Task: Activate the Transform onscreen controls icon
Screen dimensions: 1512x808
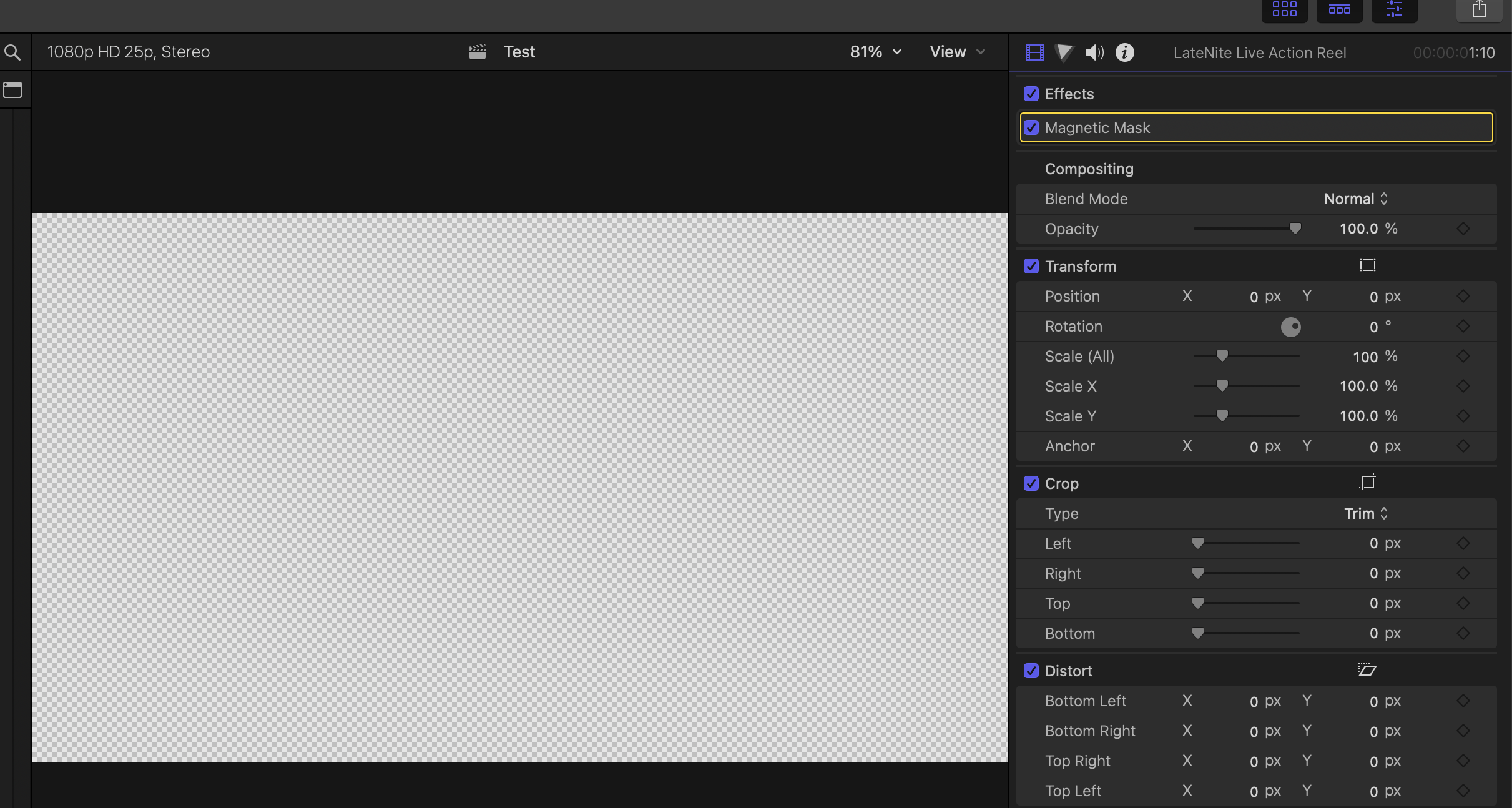Action: 1367,265
